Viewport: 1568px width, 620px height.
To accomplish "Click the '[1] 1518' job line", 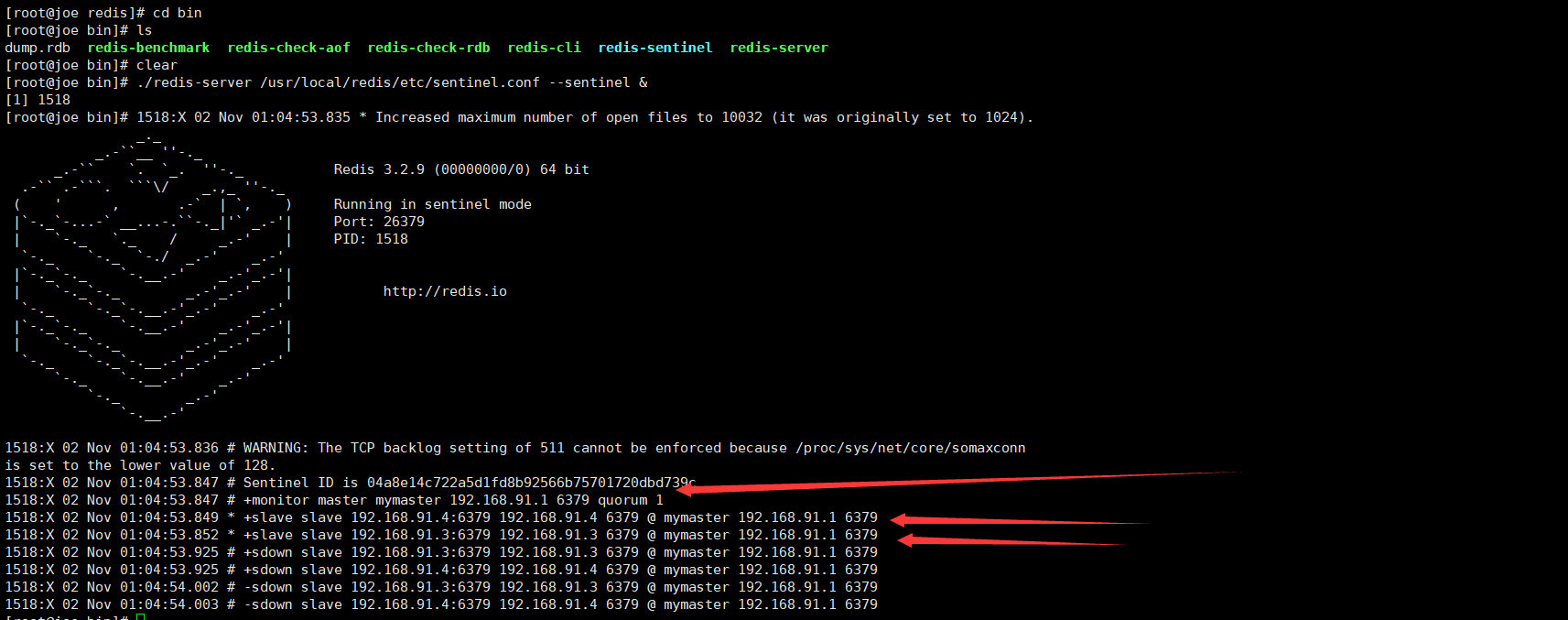I will click(38, 100).
